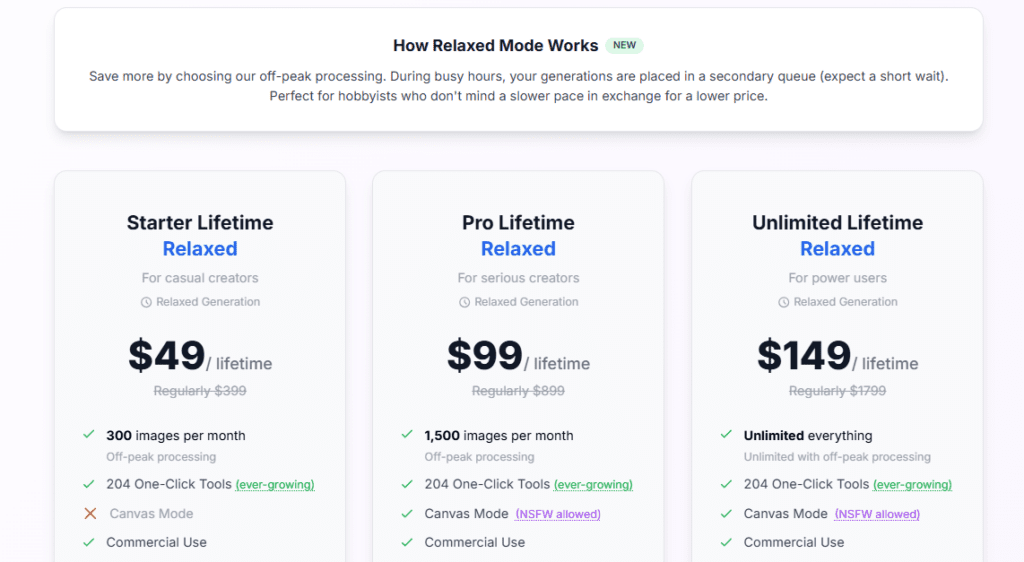Click the clock icon under Unlimited Lifetime

[783, 302]
